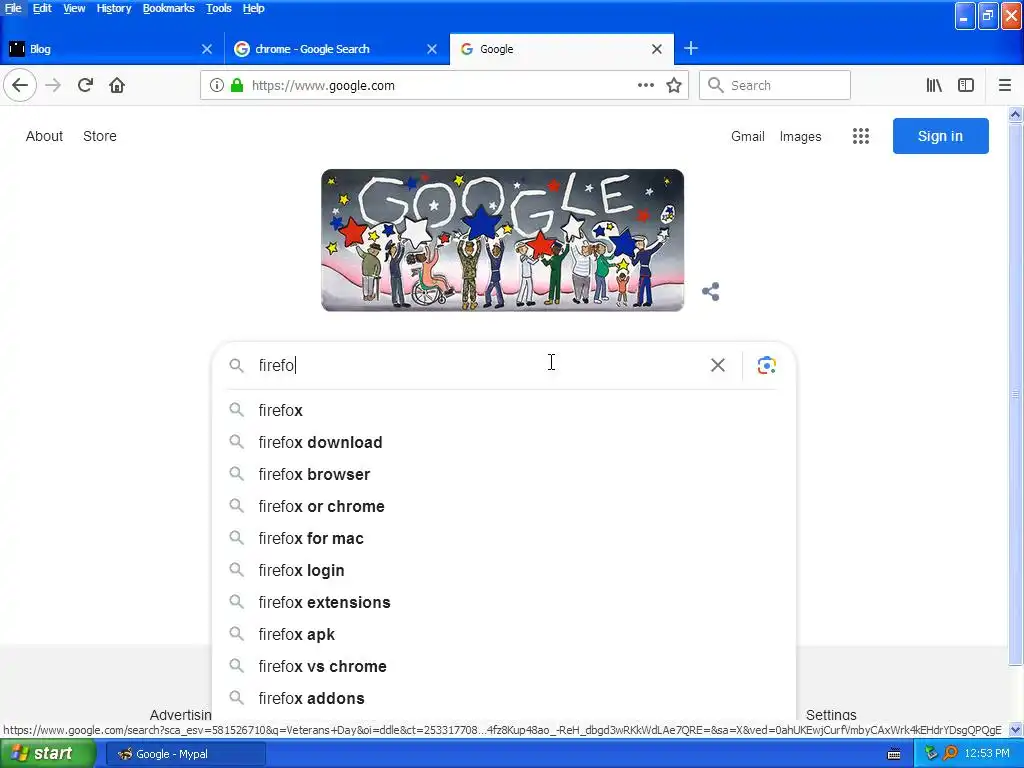This screenshot has height=768, width=1024.
Task: Click magnifier icon in Firefox search bar
Action: click(716, 86)
